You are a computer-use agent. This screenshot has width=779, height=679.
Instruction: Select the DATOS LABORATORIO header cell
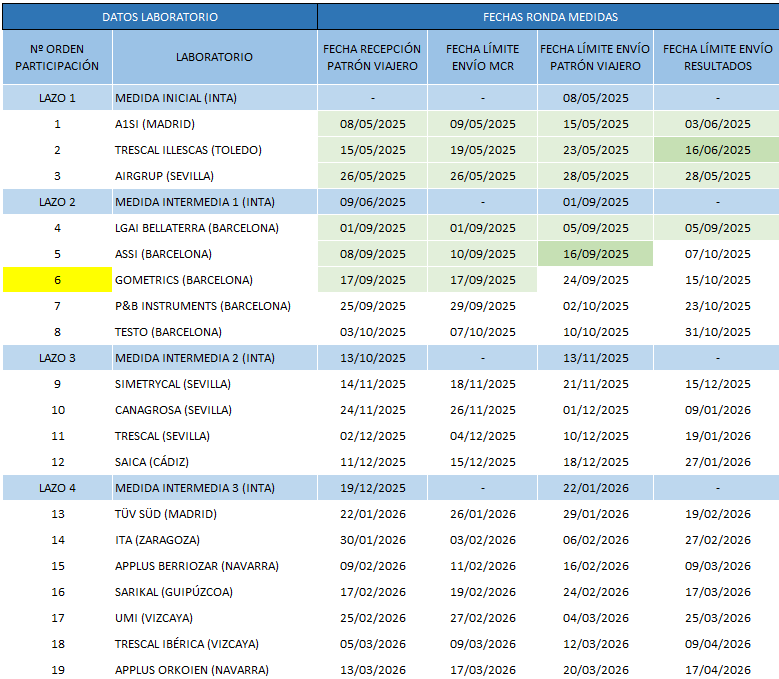(x=160, y=17)
